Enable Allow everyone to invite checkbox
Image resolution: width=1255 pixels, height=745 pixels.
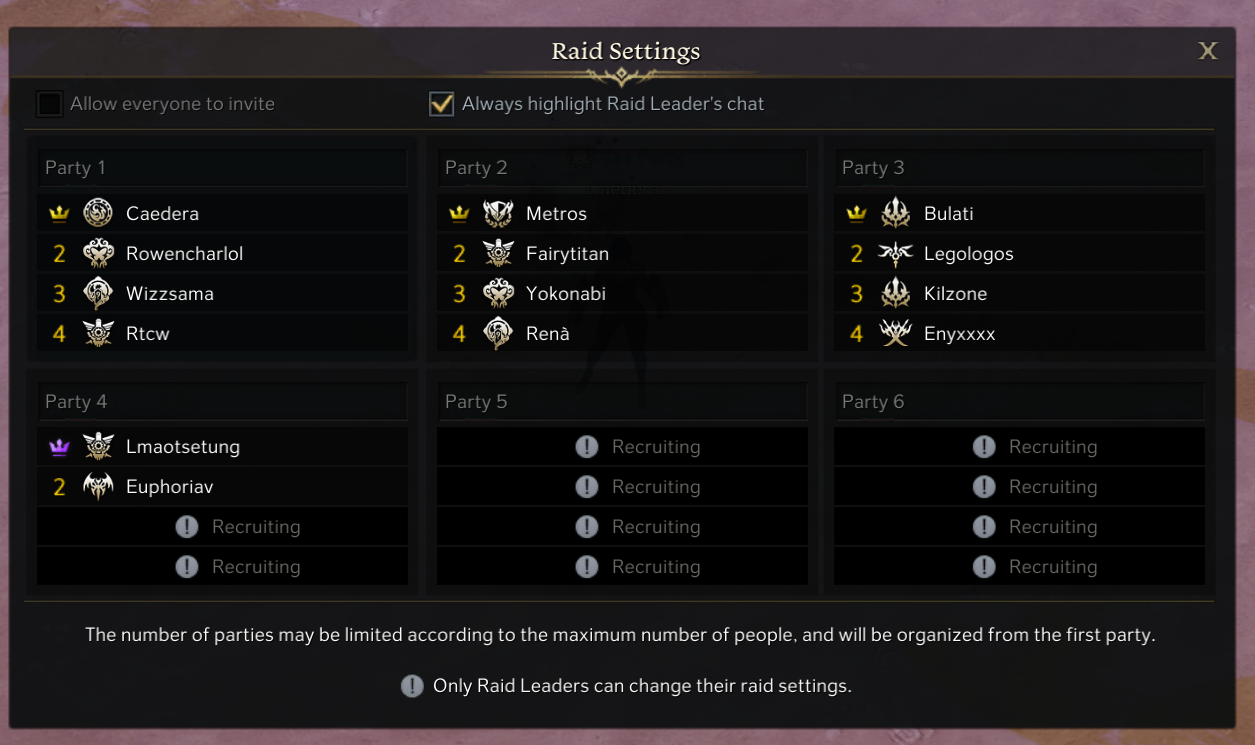tap(49, 104)
